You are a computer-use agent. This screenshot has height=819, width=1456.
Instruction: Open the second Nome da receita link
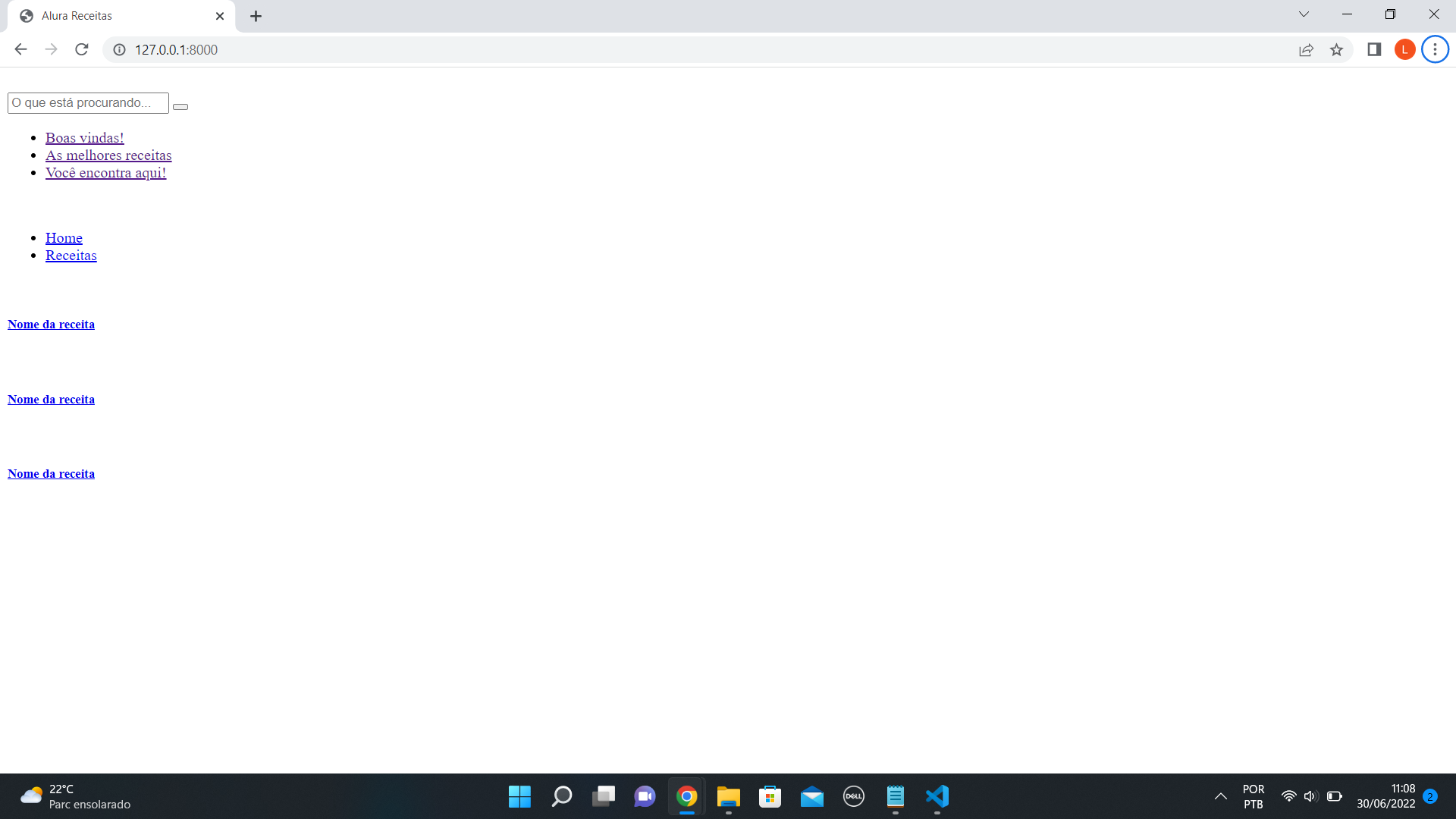(x=51, y=400)
